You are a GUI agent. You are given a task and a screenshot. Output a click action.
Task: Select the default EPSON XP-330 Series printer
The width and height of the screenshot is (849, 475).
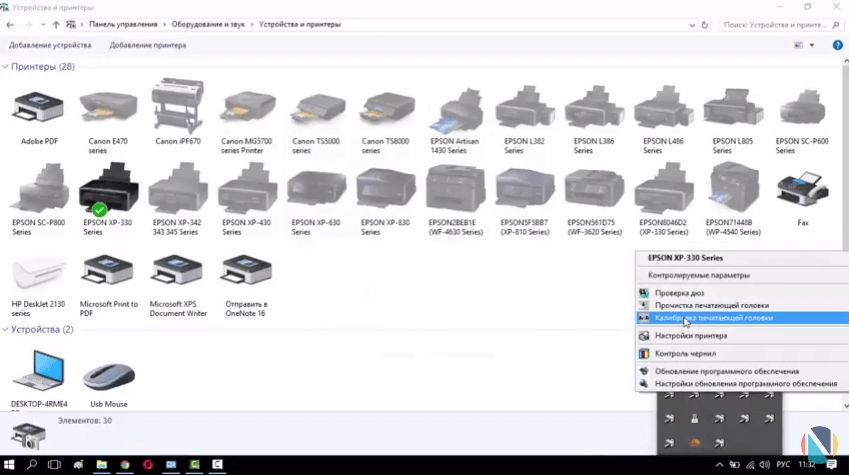click(x=108, y=188)
